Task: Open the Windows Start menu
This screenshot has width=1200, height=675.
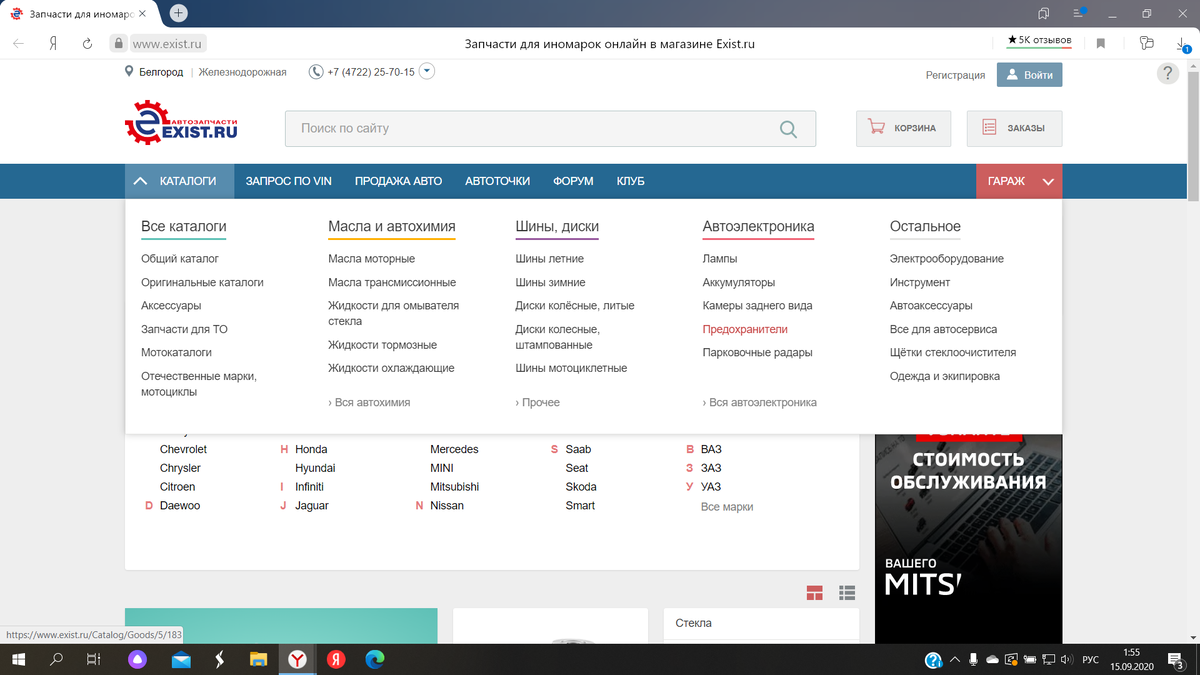Action: [19, 659]
